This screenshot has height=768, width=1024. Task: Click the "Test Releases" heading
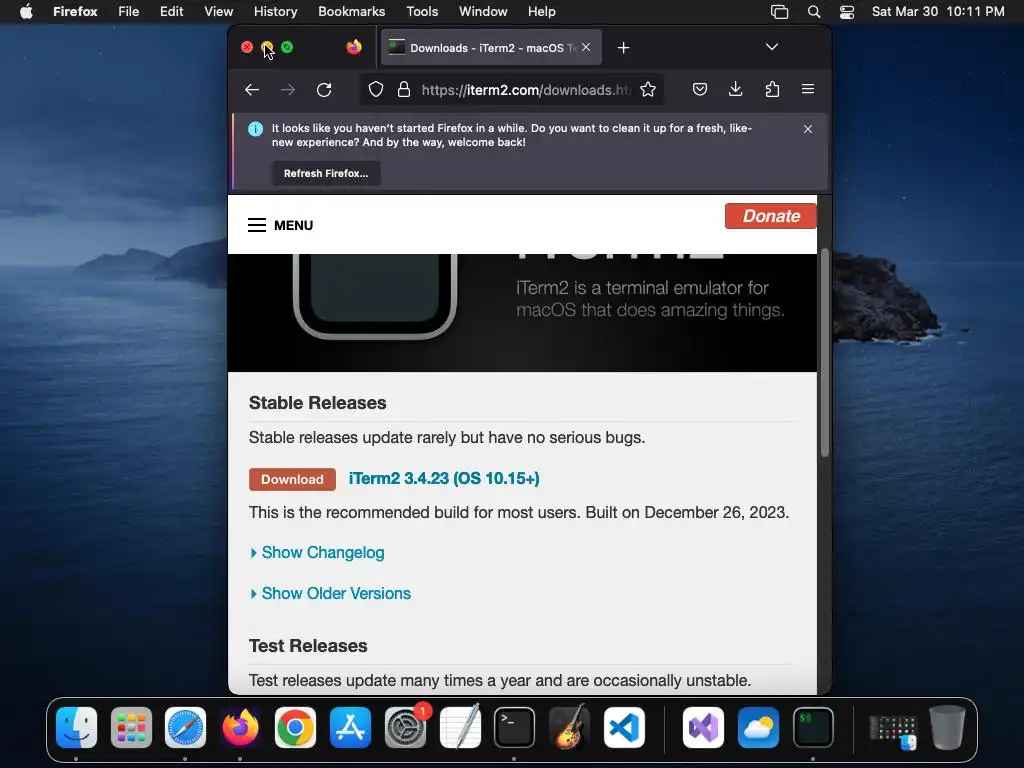[308, 646]
